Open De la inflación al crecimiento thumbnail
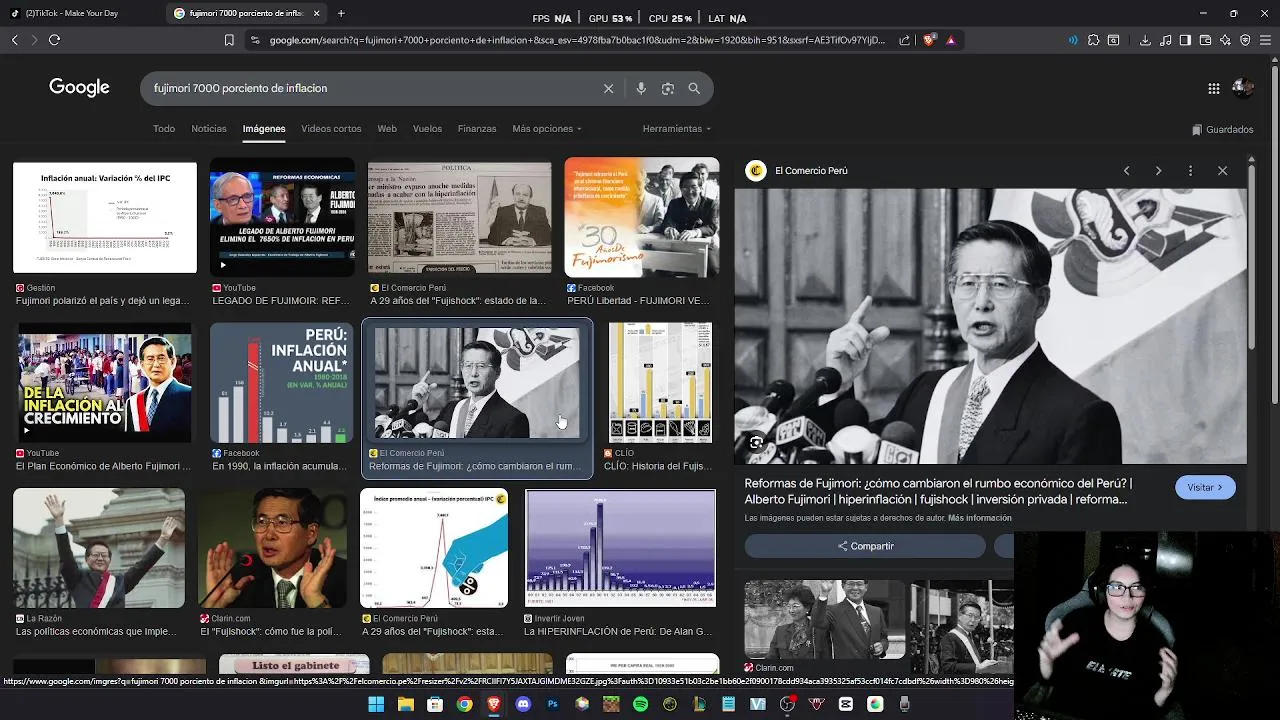This screenshot has width=1280, height=720. [x=105, y=383]
